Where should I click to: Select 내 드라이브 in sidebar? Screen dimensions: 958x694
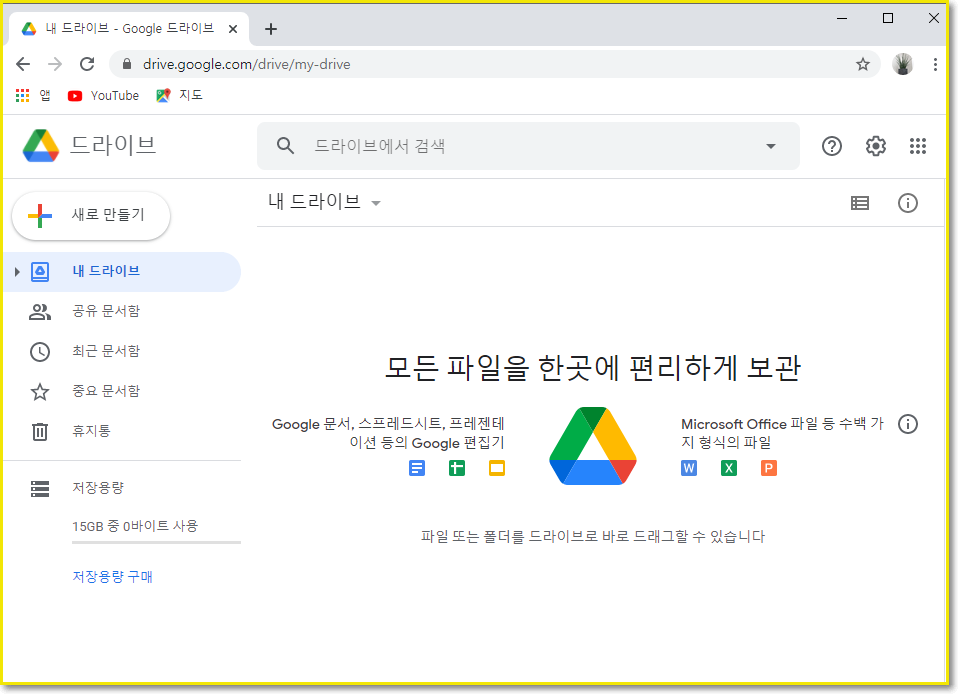pyautogui.click(x=122, y=272)
